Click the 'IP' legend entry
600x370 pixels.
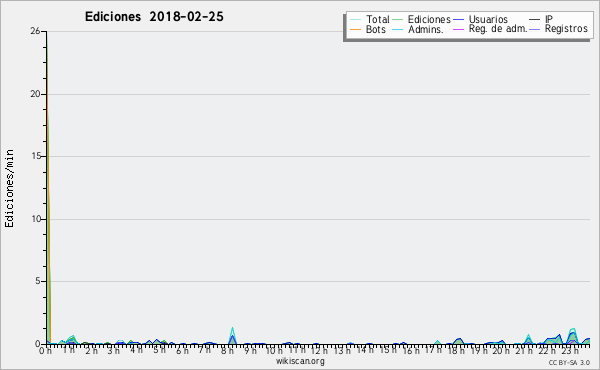pyautogui.click(x=549, y=19)
